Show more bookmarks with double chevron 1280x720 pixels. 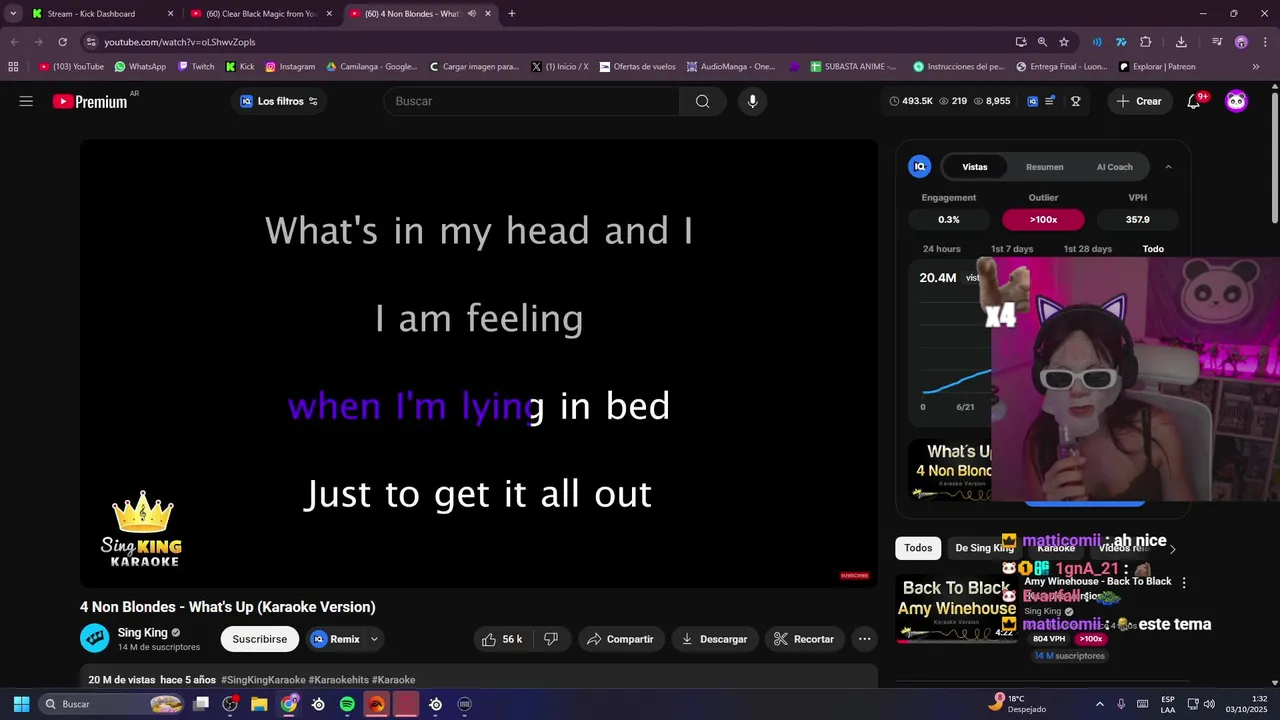pos(1256,67)
